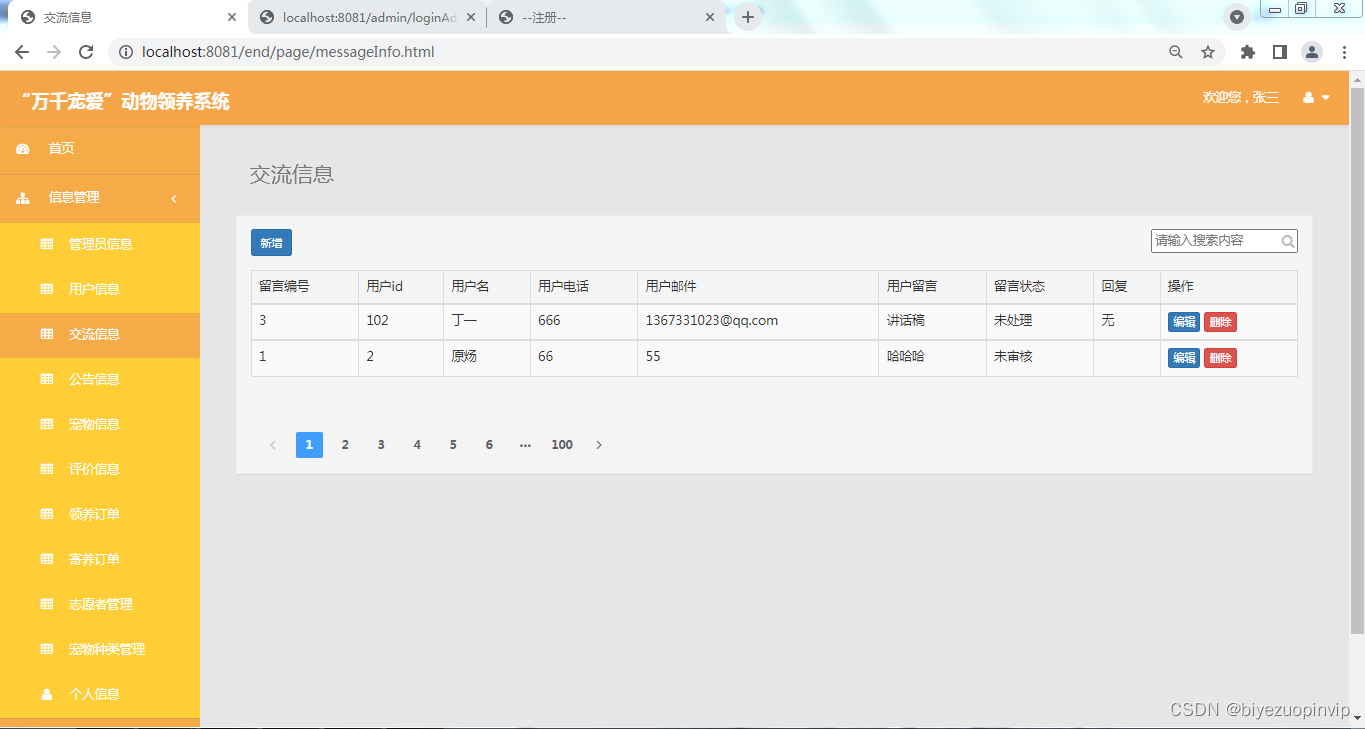
Task: Click the person icon beside 个人信息
Action: [x=46, y=694]
